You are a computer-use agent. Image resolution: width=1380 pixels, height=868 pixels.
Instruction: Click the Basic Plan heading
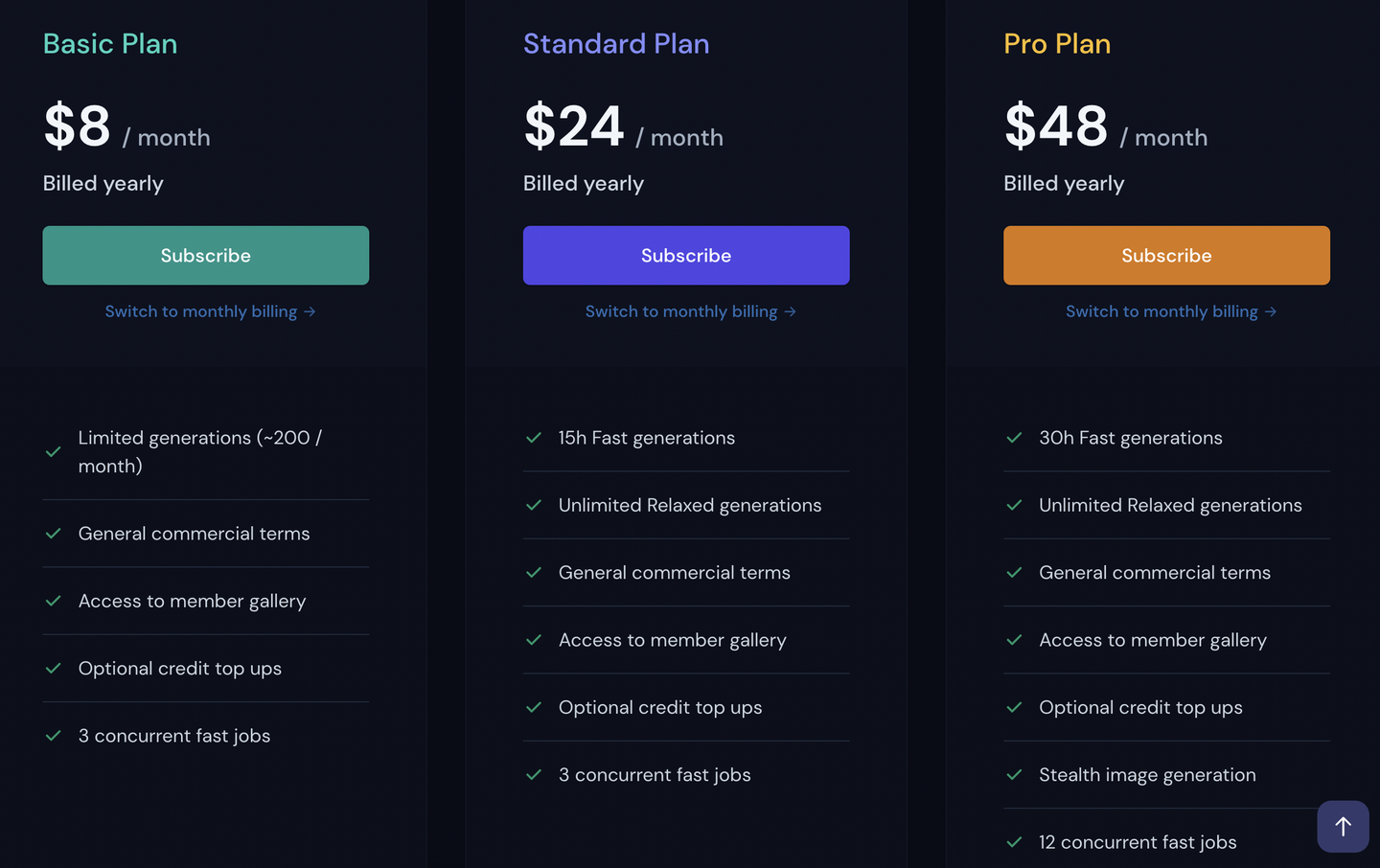110,44
